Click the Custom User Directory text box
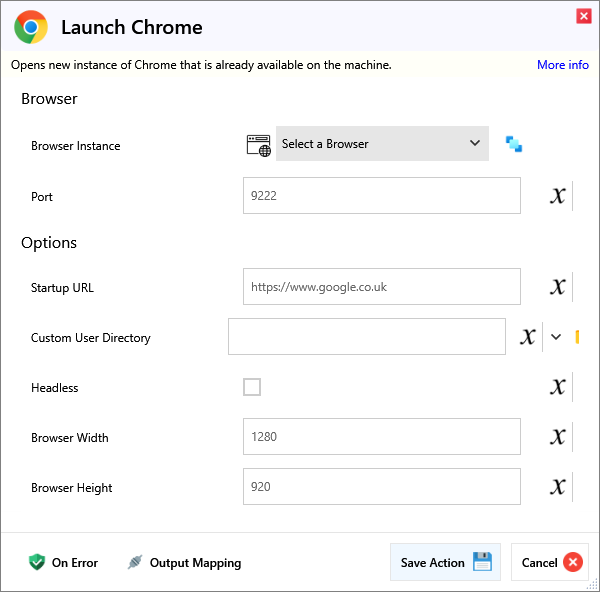 click(366, 337)
